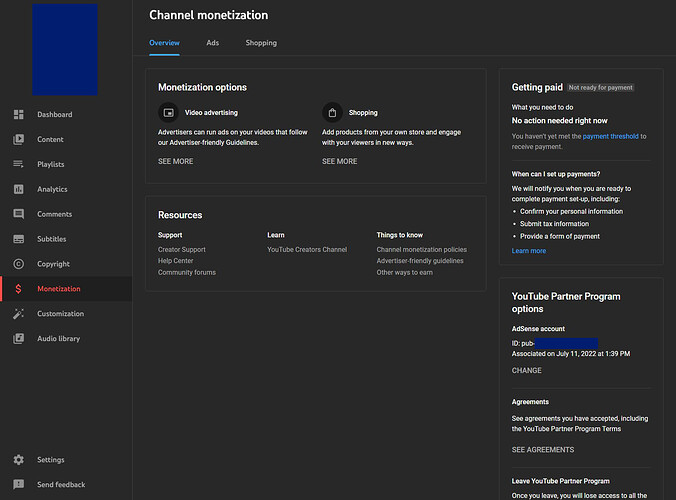
Task: Open Analytics bar chart icon
Action: point(19,189)
